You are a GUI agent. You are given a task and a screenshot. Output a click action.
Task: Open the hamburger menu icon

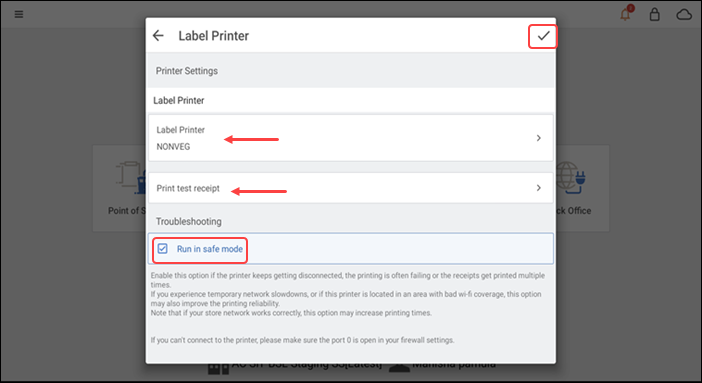pyautogui.click(x=19, y=14)
